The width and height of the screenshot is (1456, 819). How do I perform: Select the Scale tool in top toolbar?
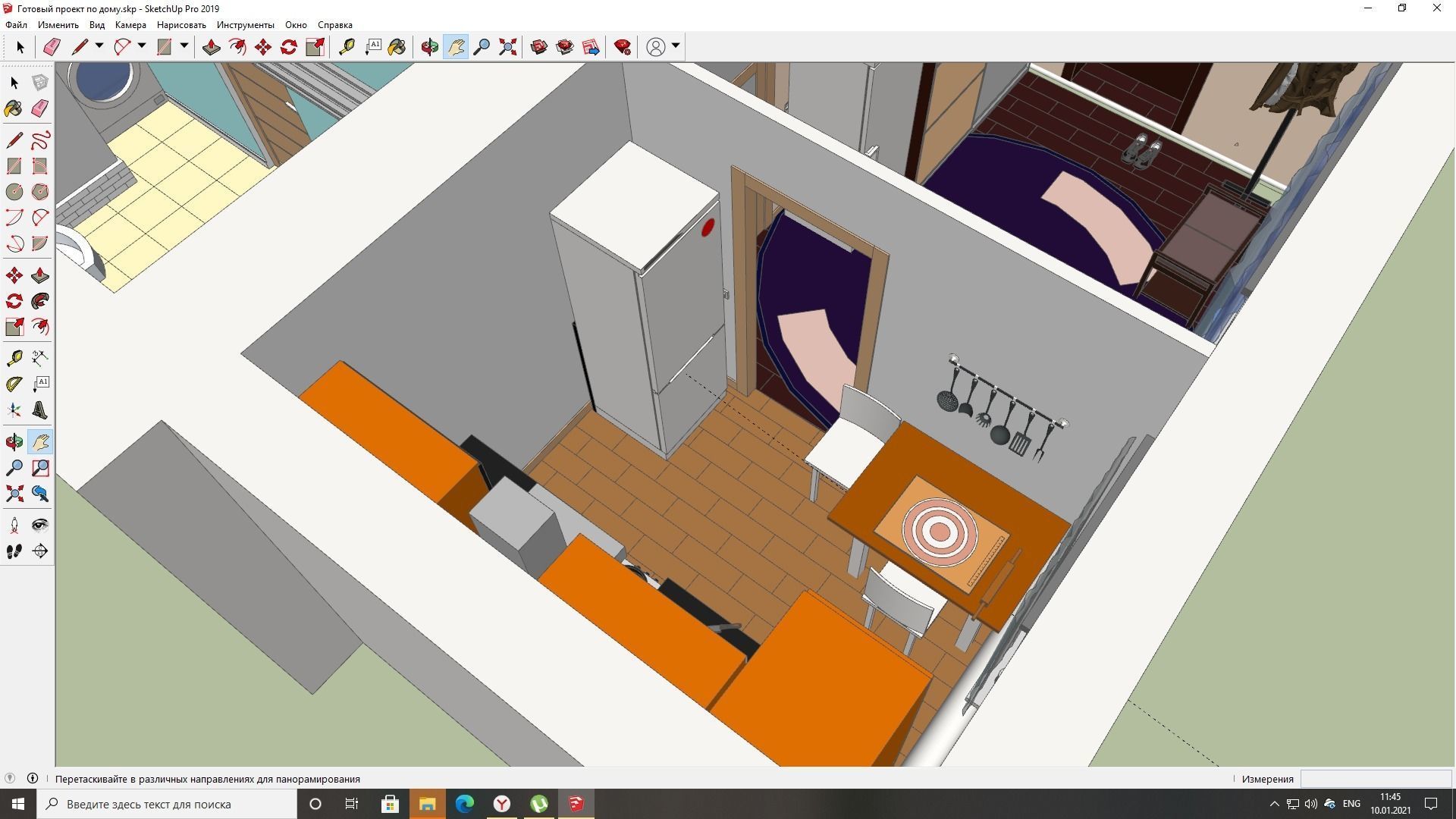tap(315, 47)
